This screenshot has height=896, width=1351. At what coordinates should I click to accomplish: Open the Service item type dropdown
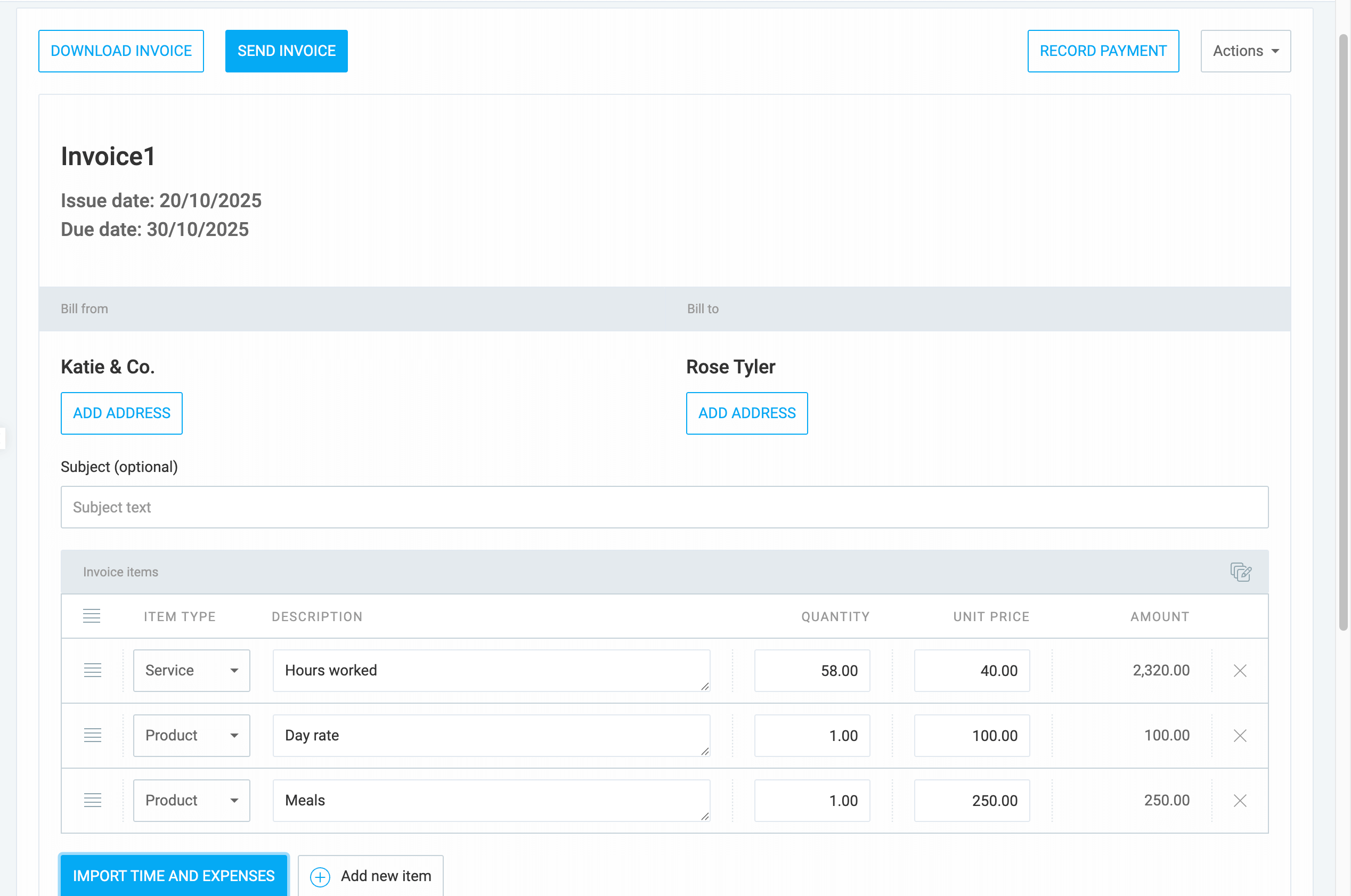click(x=191, y=670)
